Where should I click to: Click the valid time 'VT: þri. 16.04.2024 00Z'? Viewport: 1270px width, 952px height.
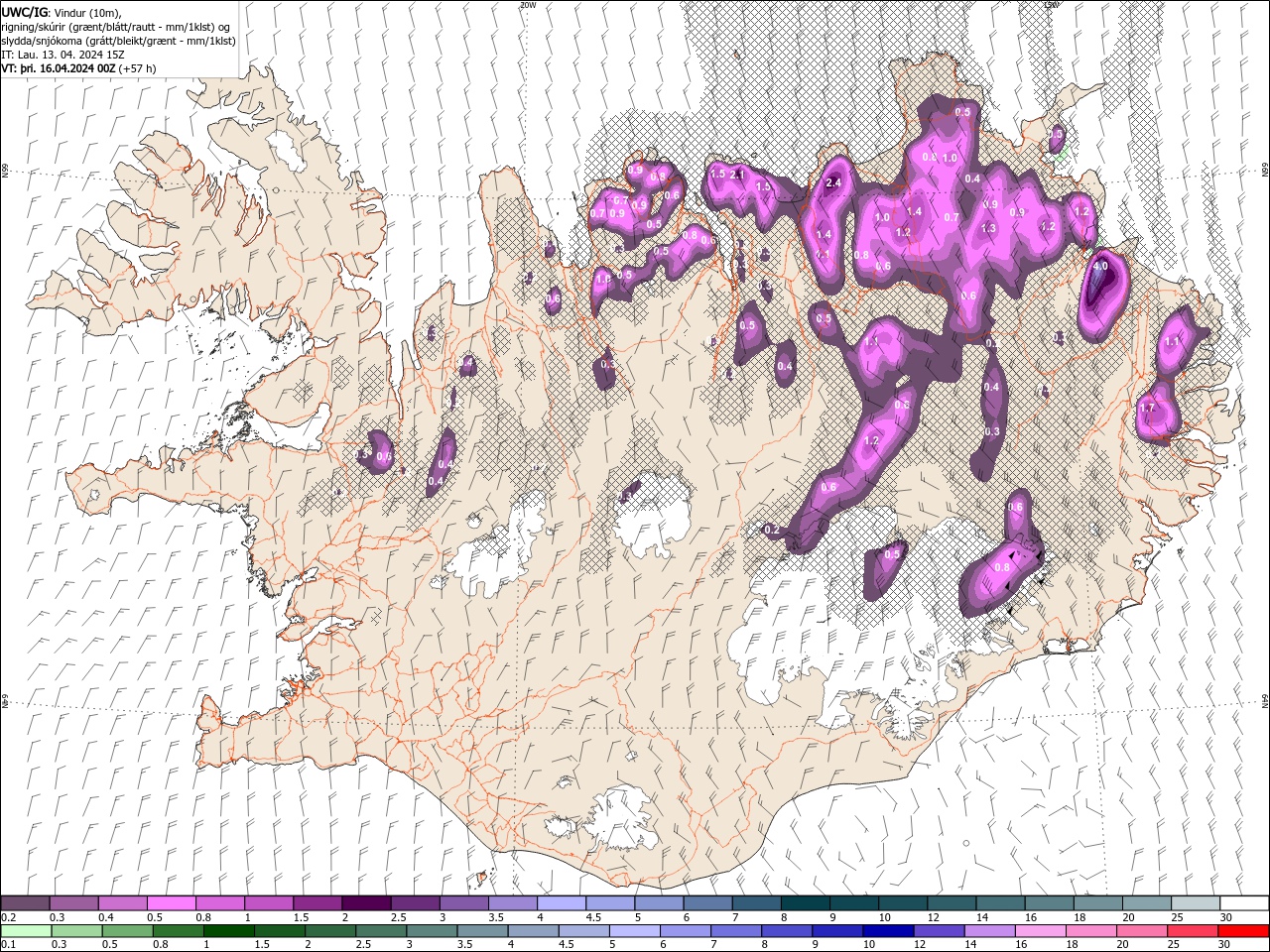pos(59,68)
